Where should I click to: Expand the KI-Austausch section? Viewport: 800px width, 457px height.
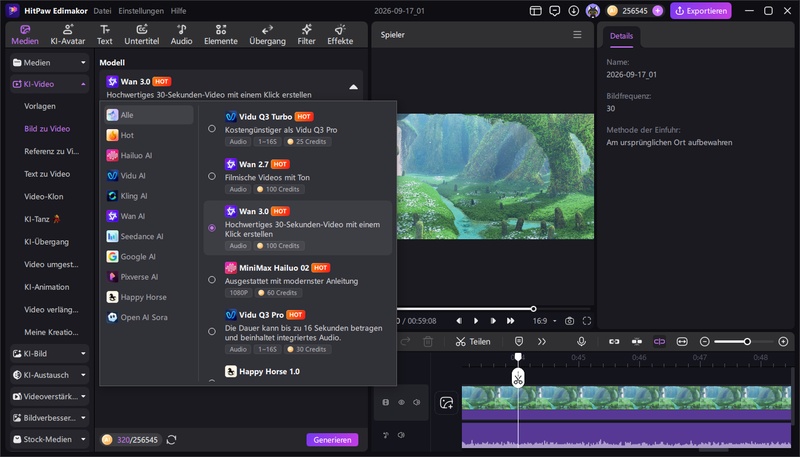[x=49, y=375]
